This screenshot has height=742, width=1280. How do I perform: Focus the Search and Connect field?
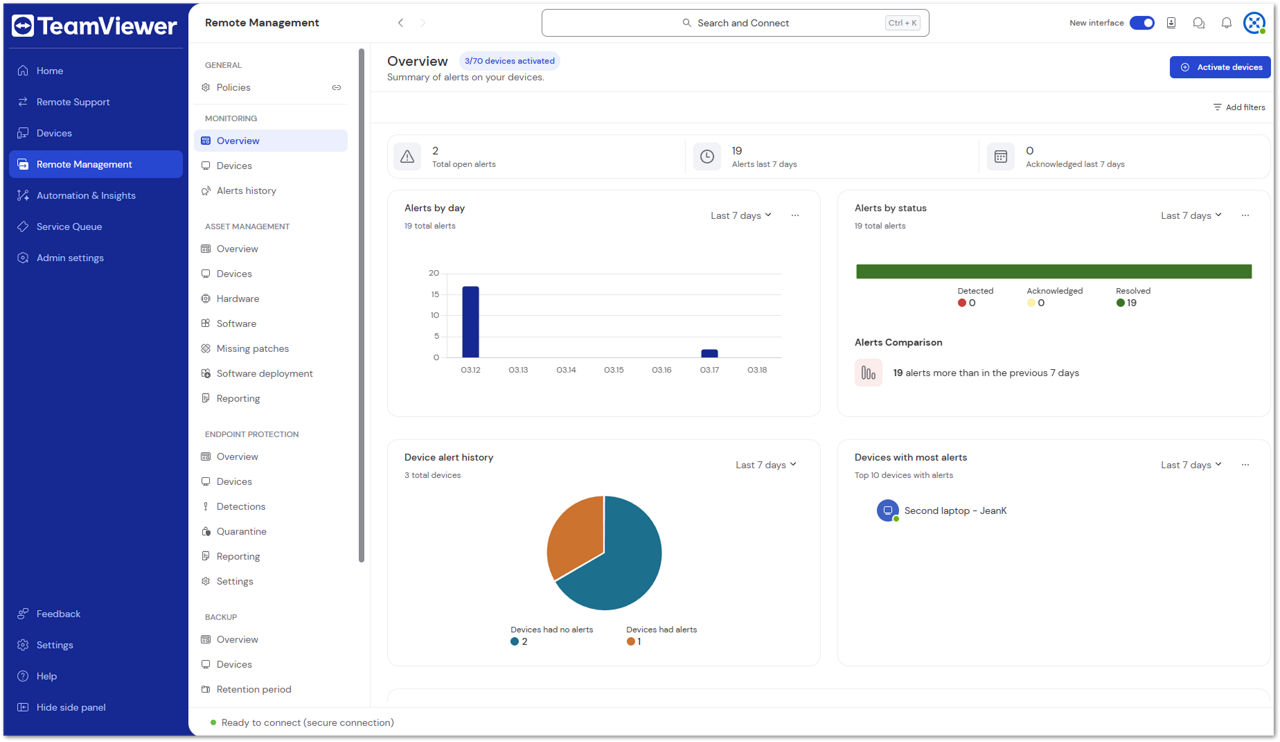(x=735, y=23)
